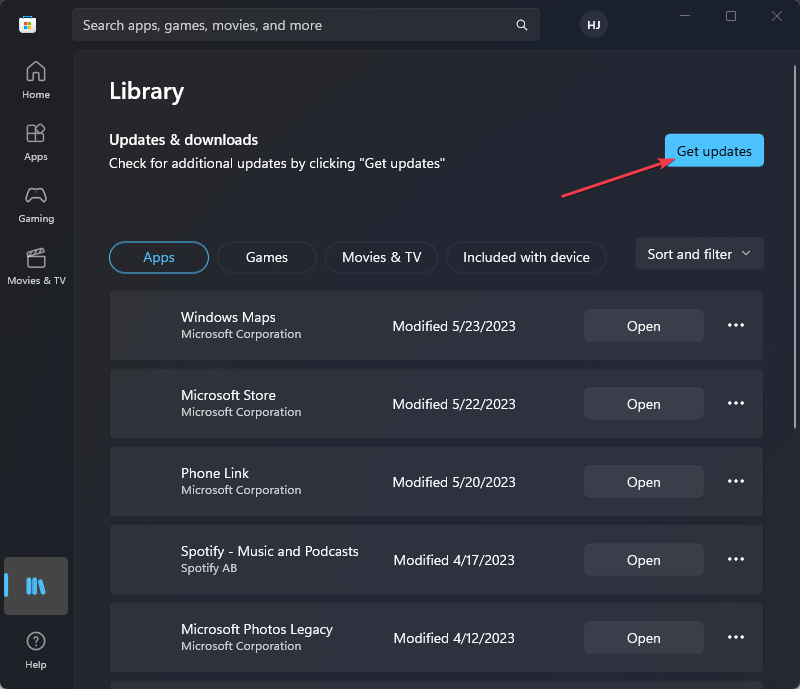
Task: Click Microsoft Photos Legacy title text
Action: click(x=257, y=629)
